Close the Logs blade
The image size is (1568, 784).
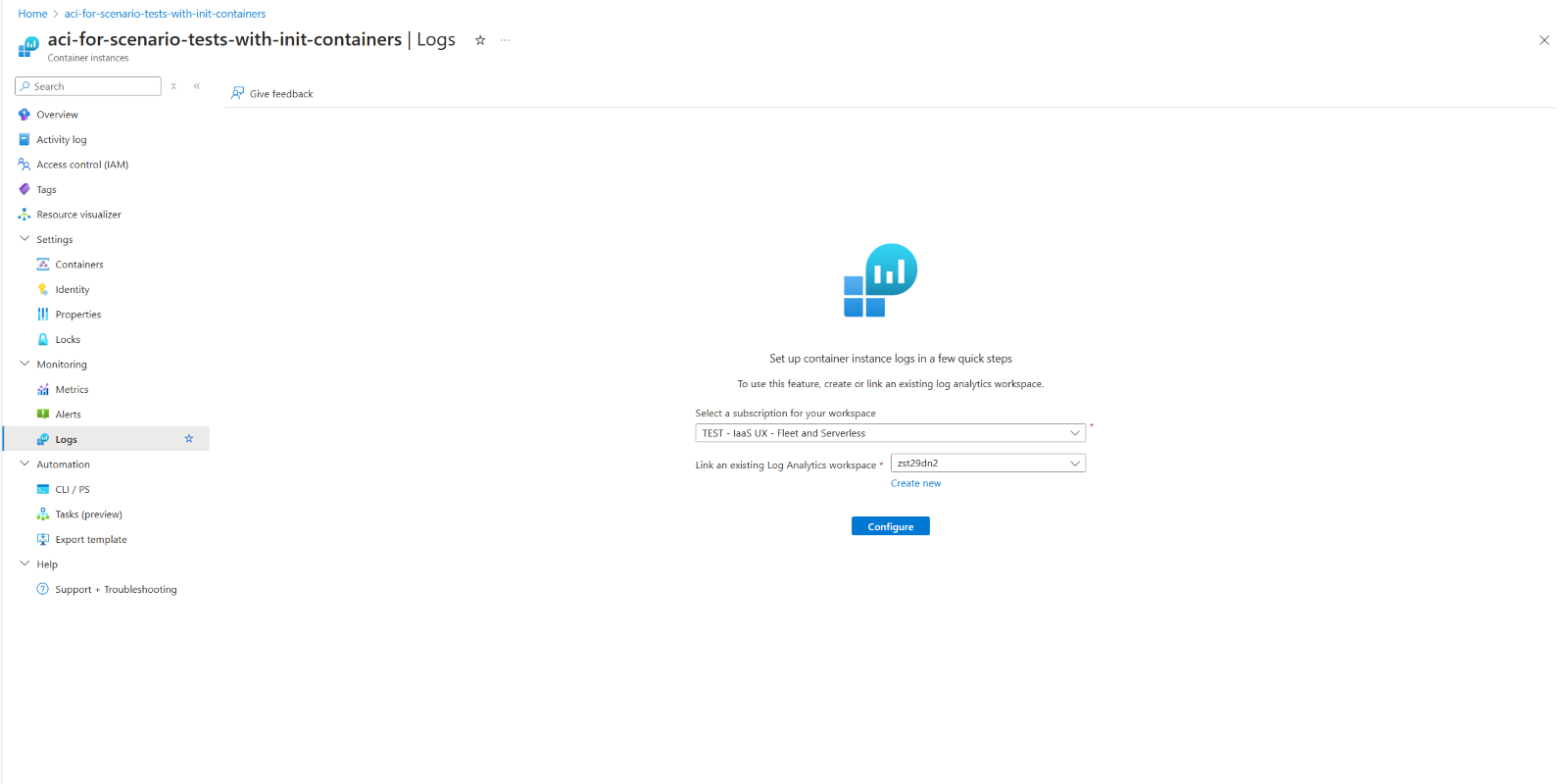point(1544,40)
